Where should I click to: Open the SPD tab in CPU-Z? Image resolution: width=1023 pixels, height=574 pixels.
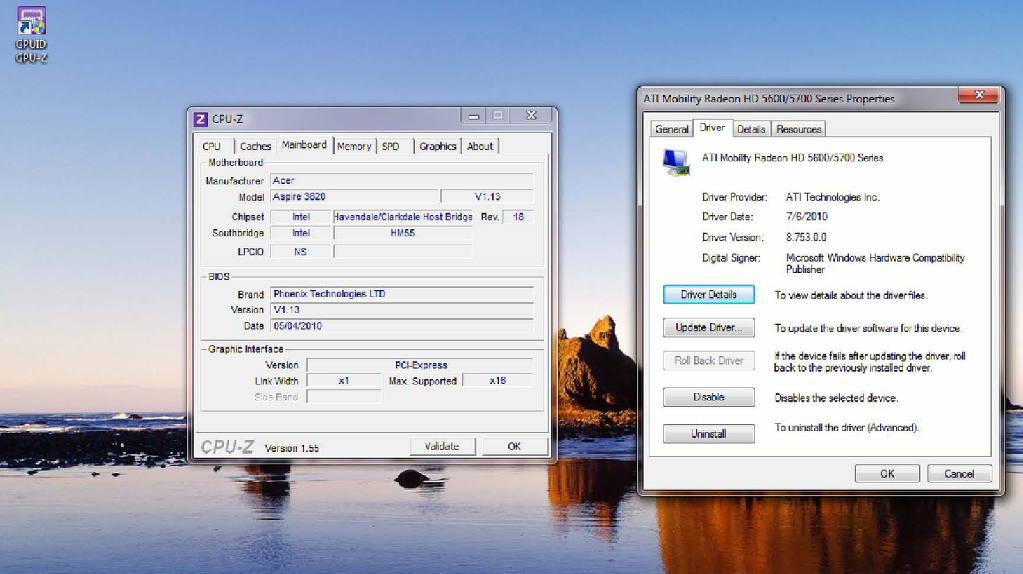pyautogui.click(x=391, y=146)
